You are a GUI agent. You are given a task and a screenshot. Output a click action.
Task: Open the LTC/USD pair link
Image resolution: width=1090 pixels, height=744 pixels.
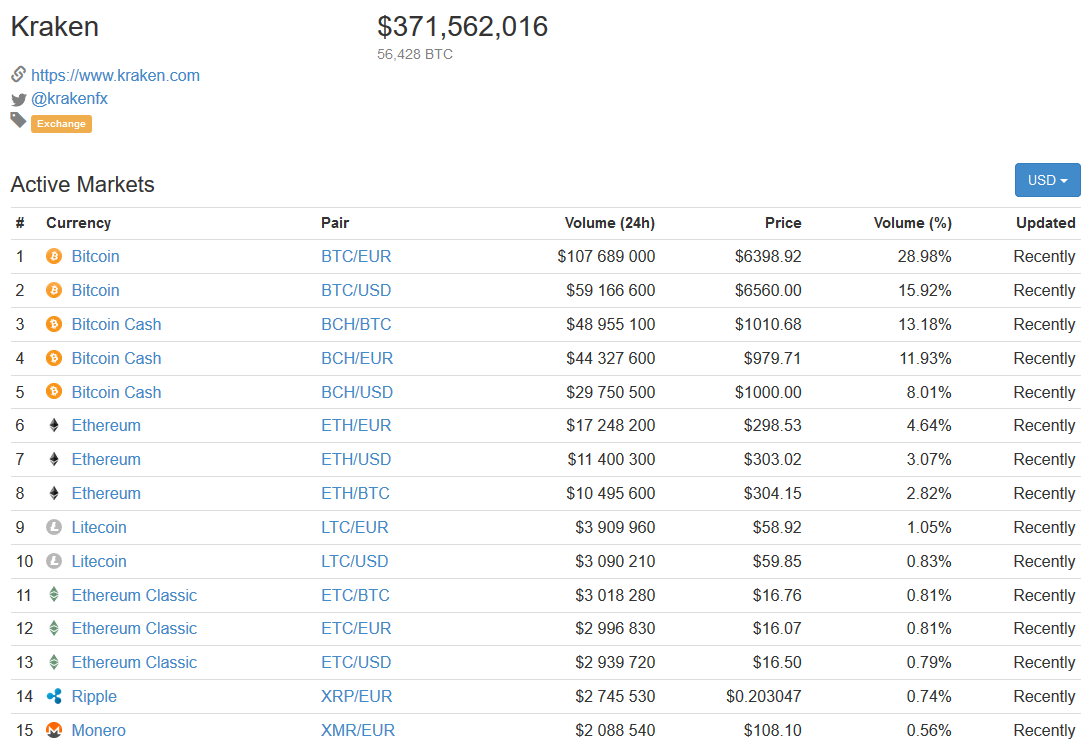tap(355, 561)
